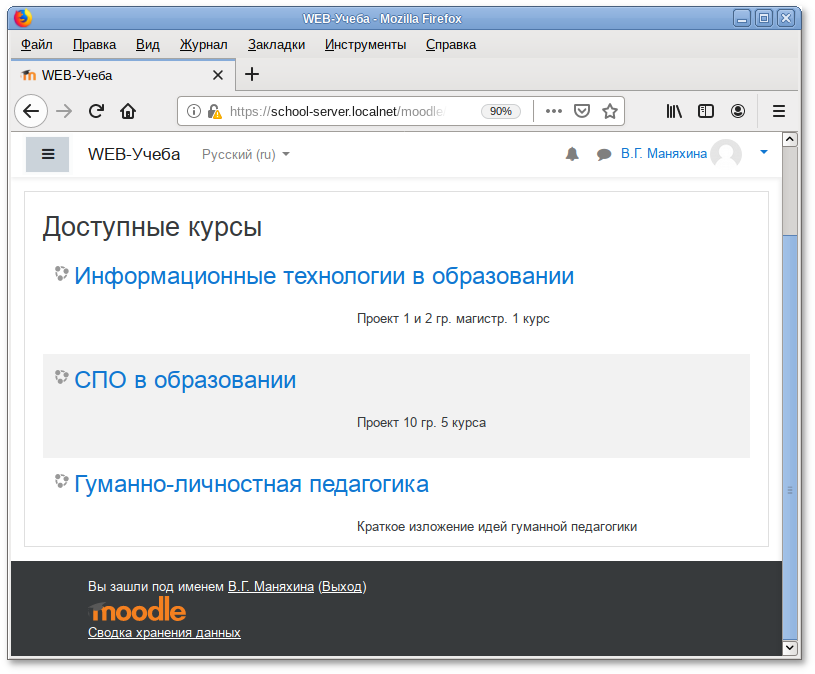
Task: Click text Проект 10 гр. 5 курса
Action: pyautogui.click(x=421, y=422)
